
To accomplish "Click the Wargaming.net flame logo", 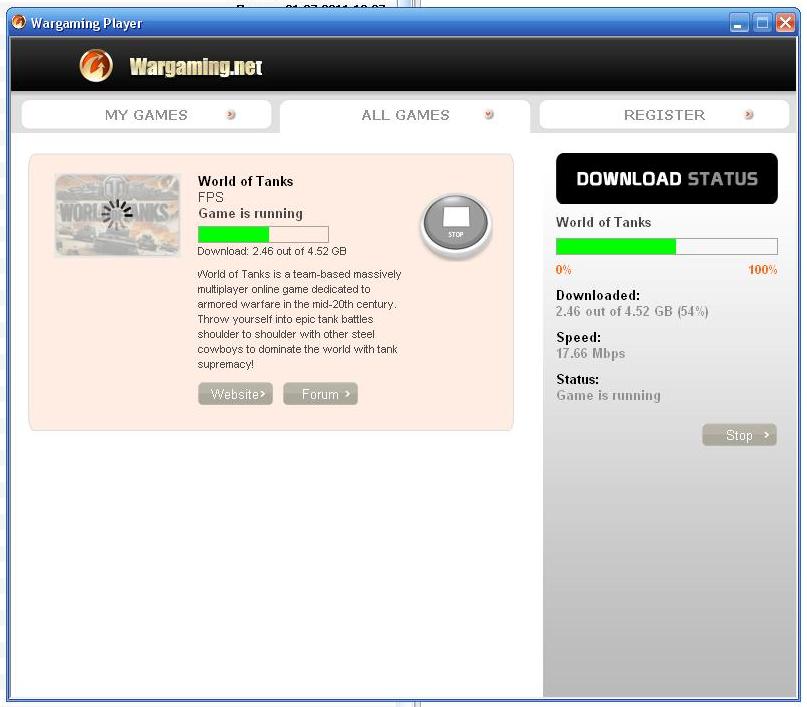I will click(96, 66).
